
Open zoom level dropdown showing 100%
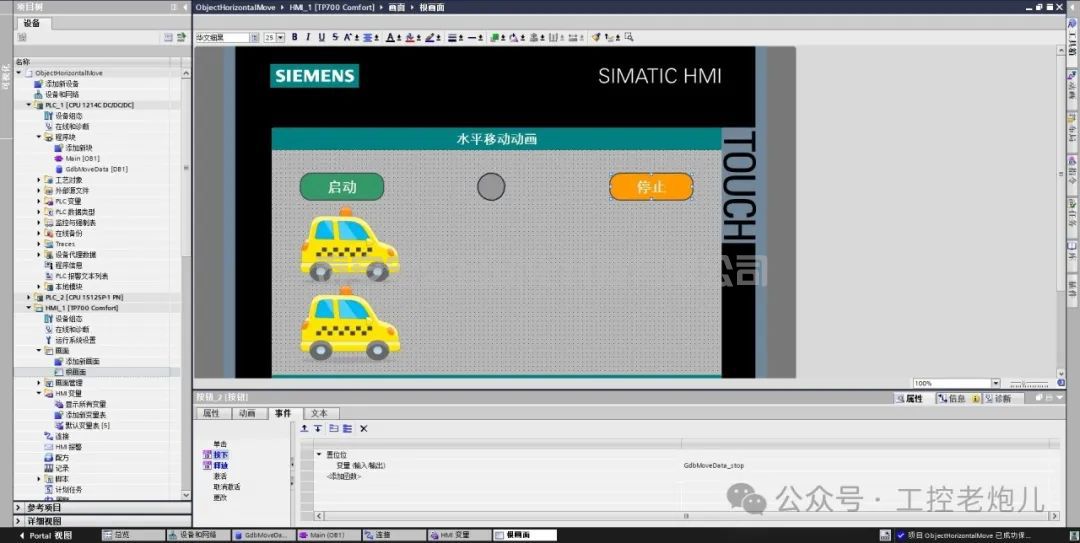pos(996,383)
